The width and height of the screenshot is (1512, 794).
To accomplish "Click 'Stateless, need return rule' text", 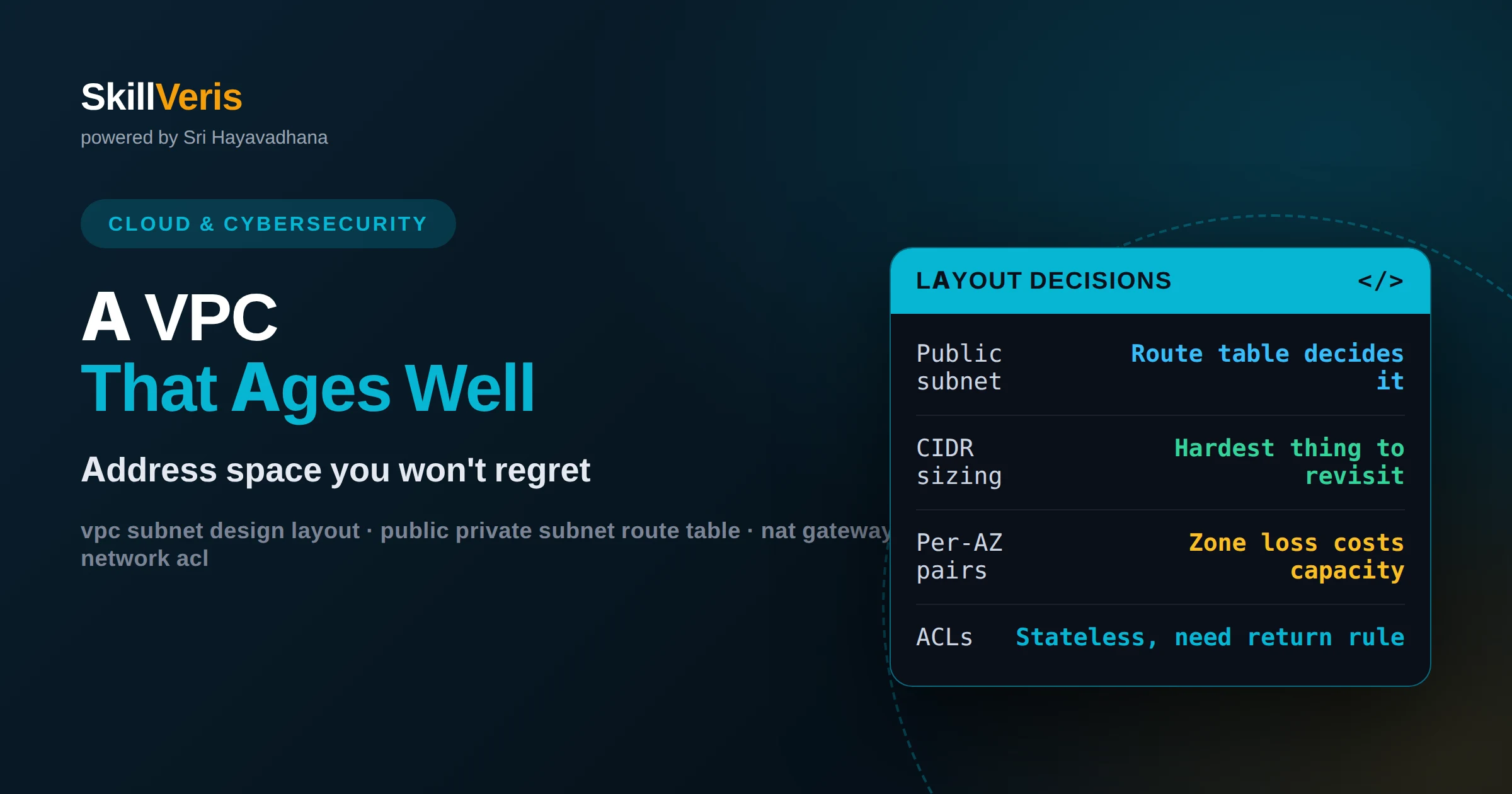I will click(1210, 637).
